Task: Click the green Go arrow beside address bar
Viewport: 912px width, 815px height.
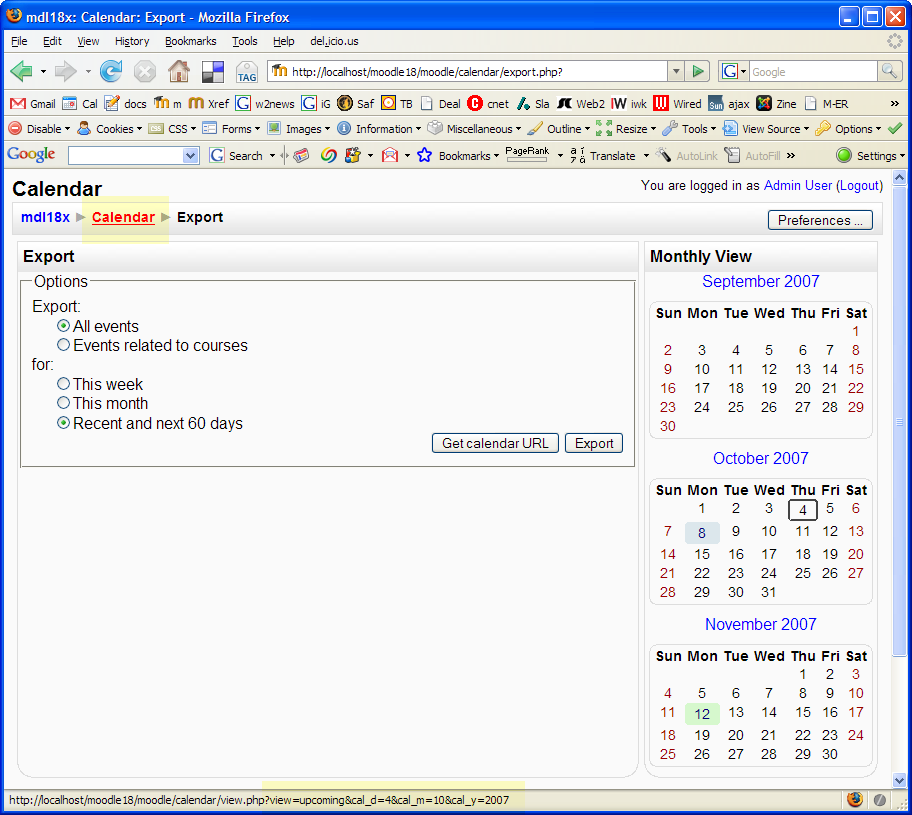Action: point(697,72)
